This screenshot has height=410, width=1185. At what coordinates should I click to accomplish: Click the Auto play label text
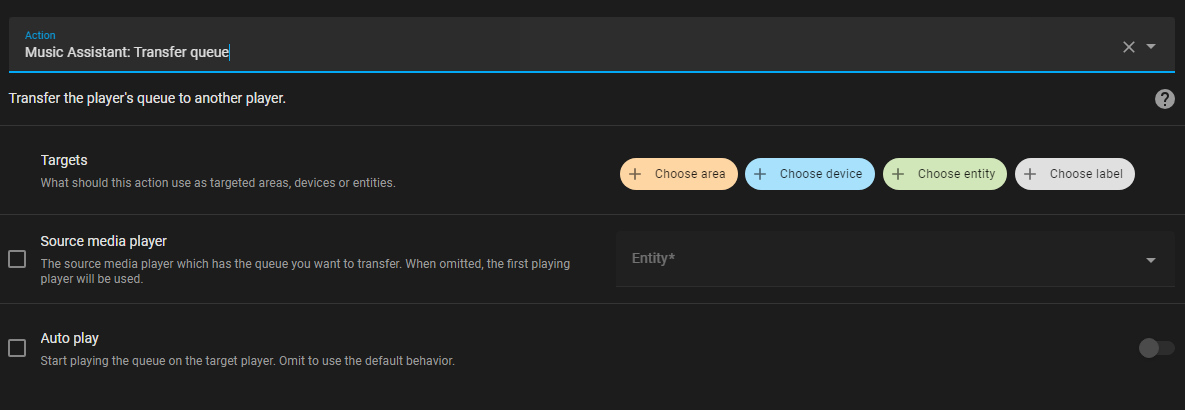coord(69,338)
